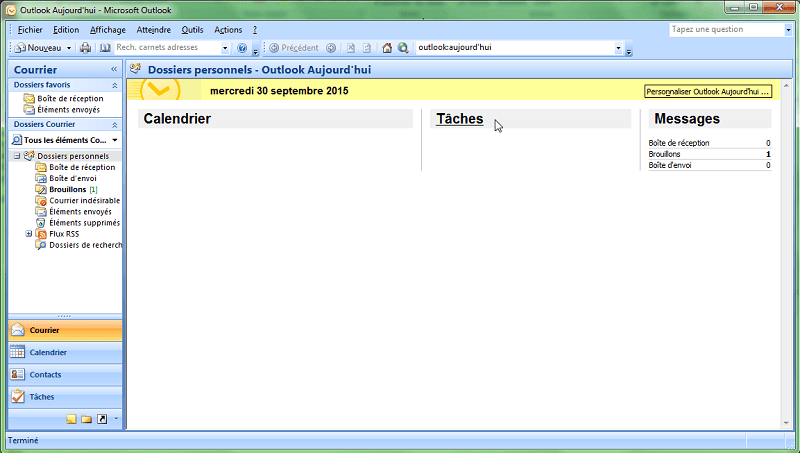Click the forward navigation arrow icon
This screenshot has width=800, height=453.
coord(331,48)
